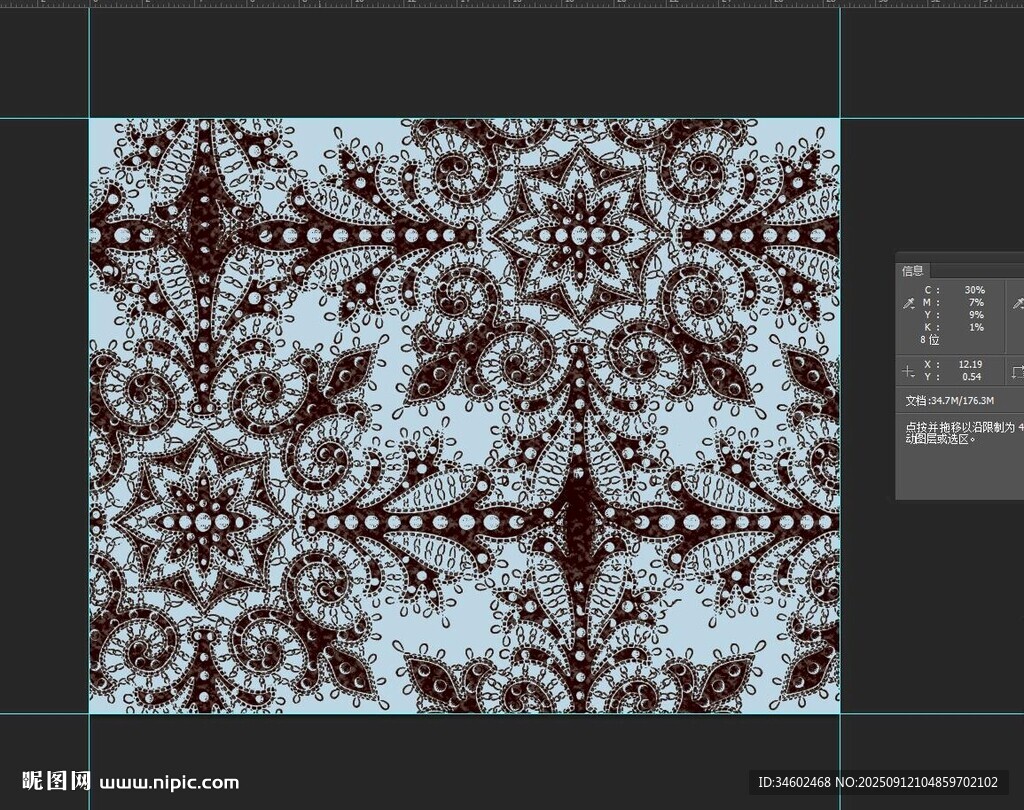This screenshot has width=1024, height=810.
Task: Click the '文档:34.7M/176.3M' document size text
Action: (950, 400)
